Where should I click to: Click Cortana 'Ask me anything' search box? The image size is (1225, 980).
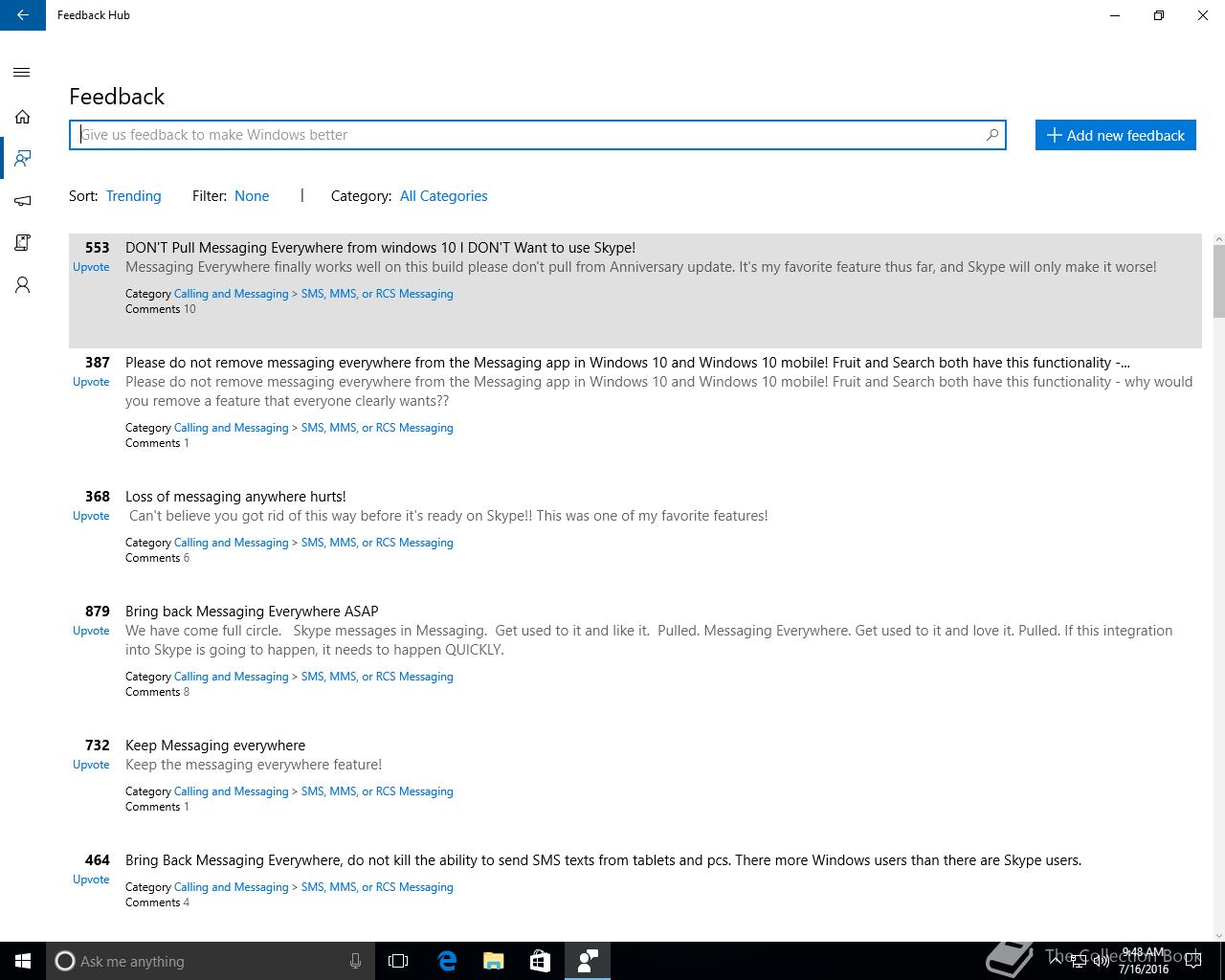point(209,961)
